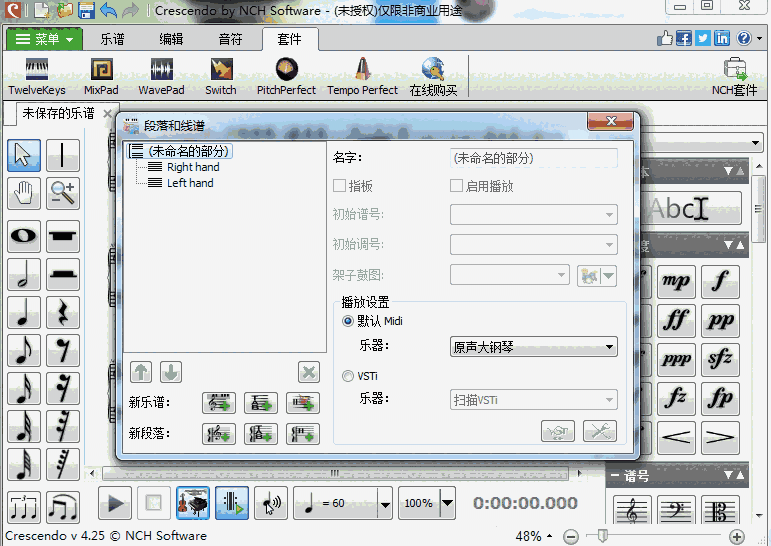Open Tempo Perfect metronome
The image size is (771, 546).
362,77
